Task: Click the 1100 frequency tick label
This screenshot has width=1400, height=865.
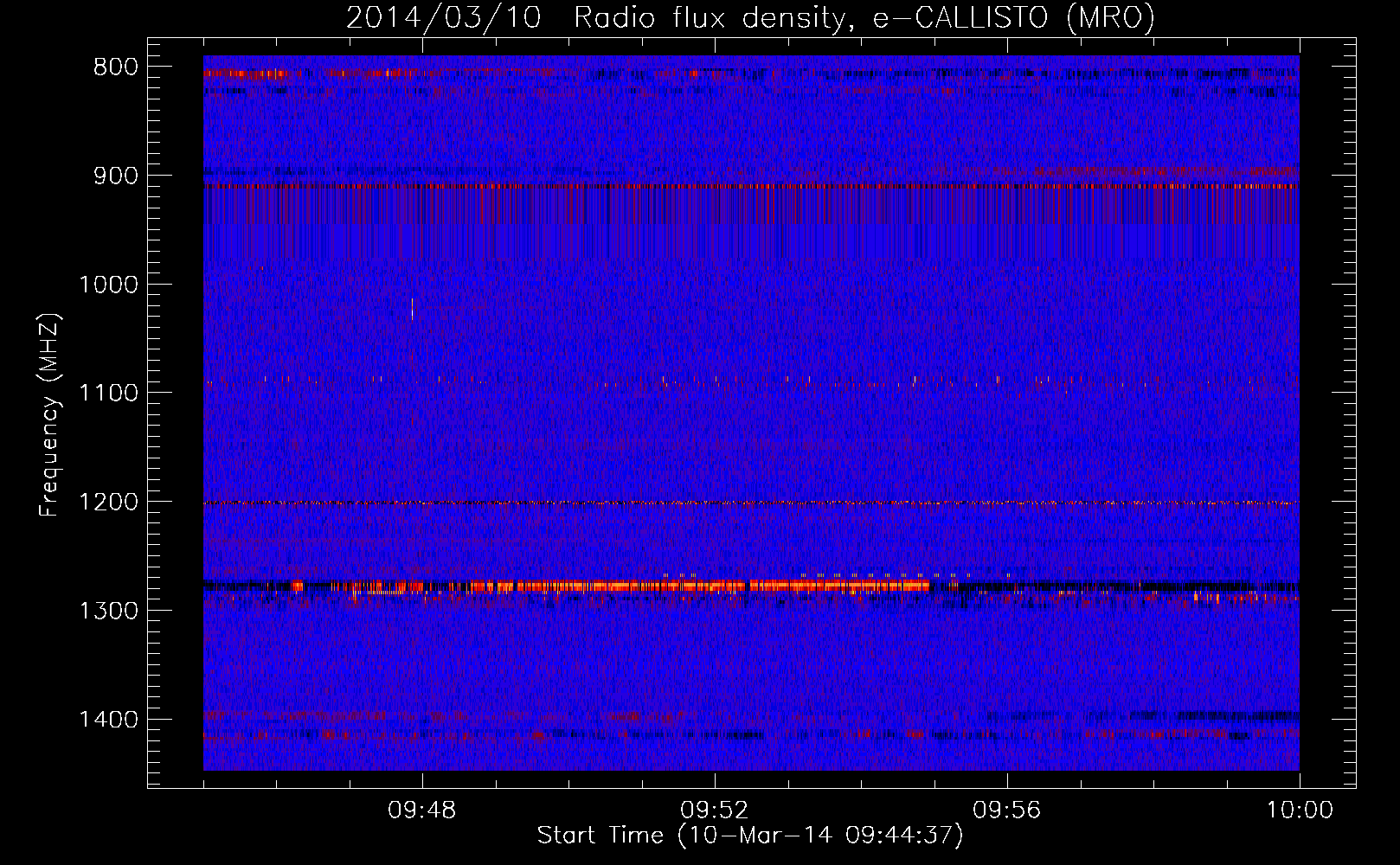Action: [108, 394]
